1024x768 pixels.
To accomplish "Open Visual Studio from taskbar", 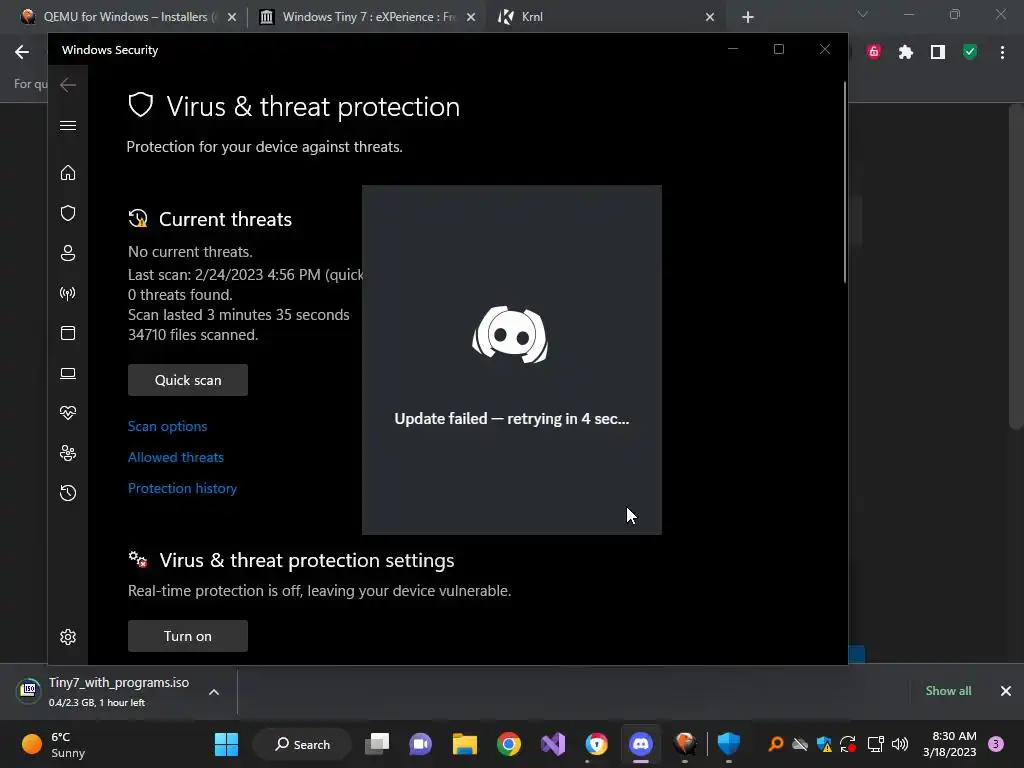I will point(552,744).
